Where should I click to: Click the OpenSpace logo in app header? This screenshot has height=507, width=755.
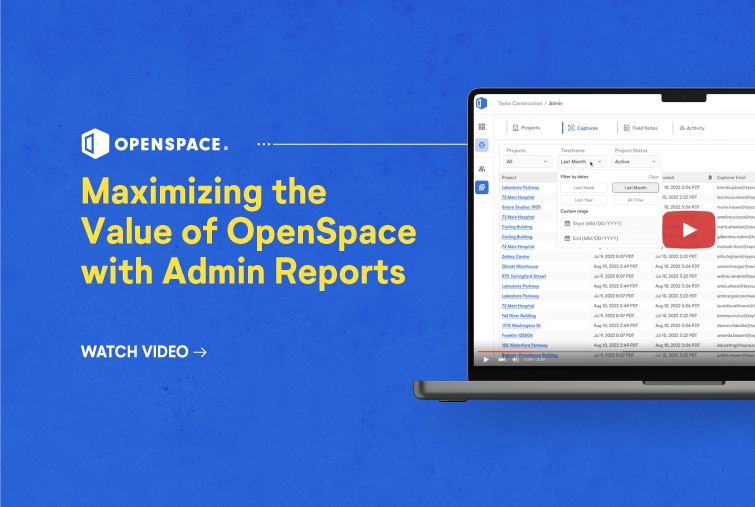(481, 103)
